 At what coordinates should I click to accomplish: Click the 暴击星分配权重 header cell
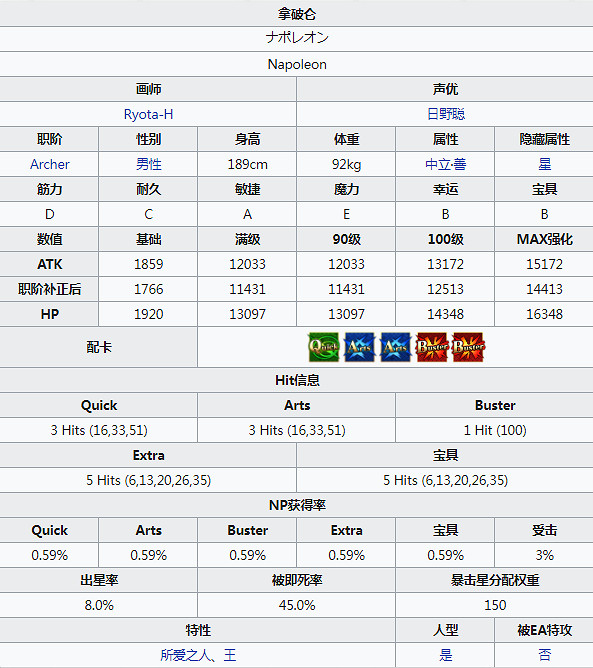click(x=495, y=580)
